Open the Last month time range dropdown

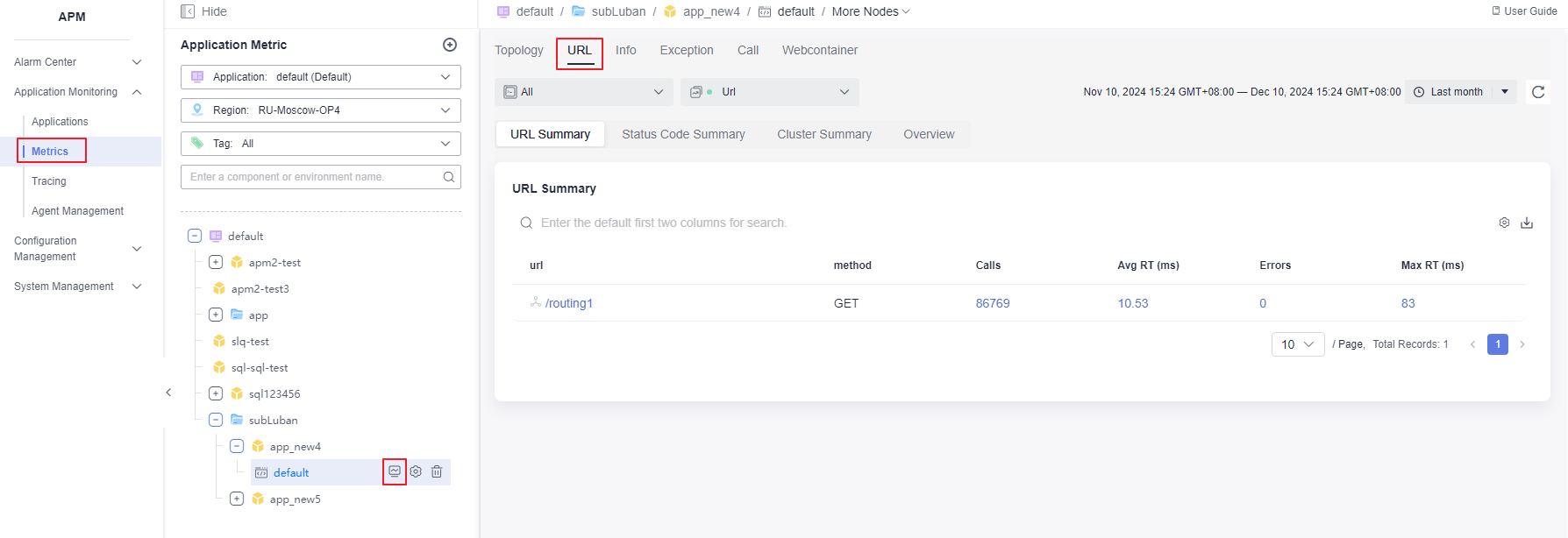click(1461, 92)
